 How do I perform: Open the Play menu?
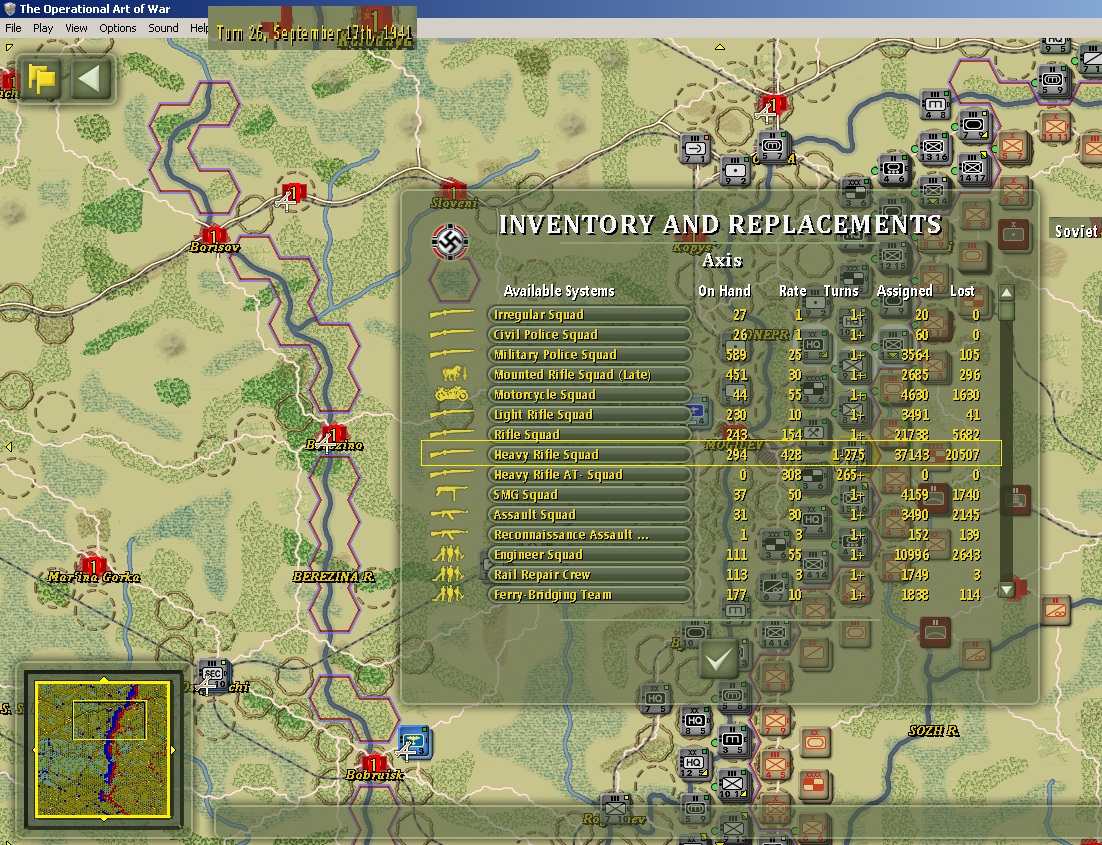(x=43, y=28)
